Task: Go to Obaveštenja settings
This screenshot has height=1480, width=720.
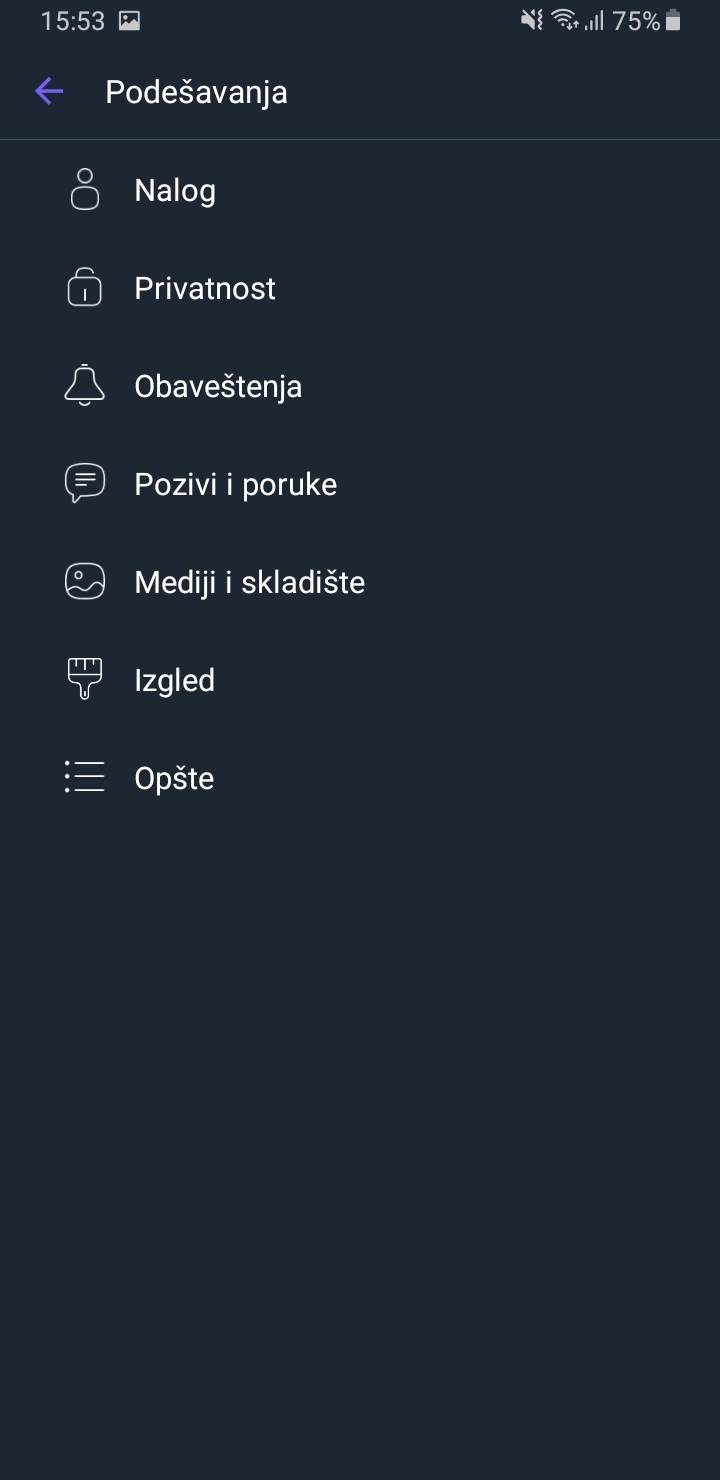Action: point(218,386)
